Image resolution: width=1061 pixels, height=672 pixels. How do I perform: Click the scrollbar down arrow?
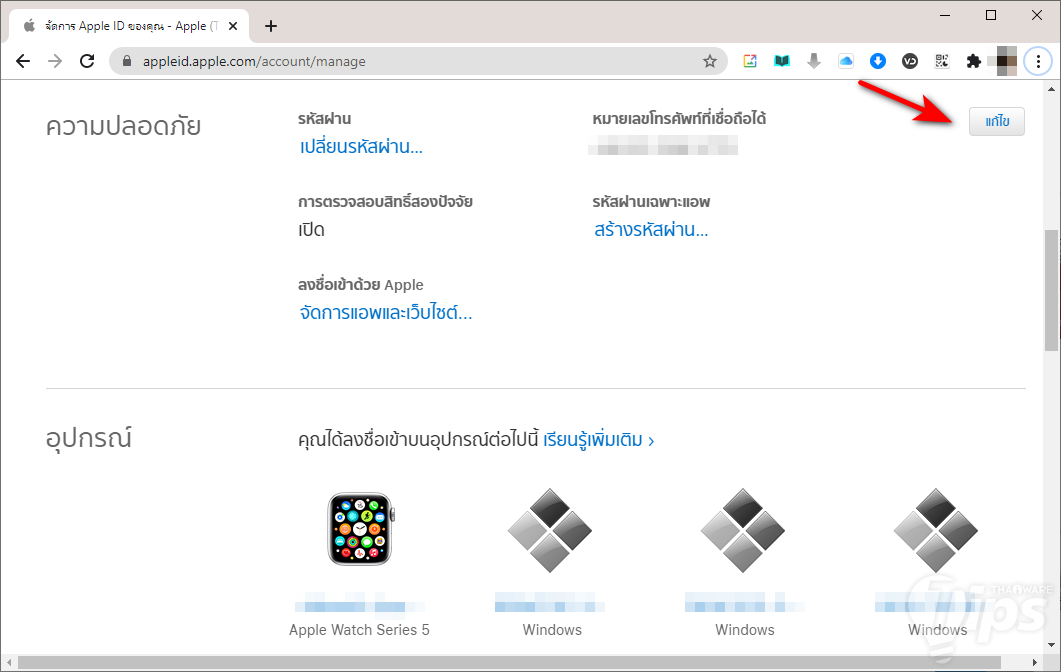[x=1052, y=645]
